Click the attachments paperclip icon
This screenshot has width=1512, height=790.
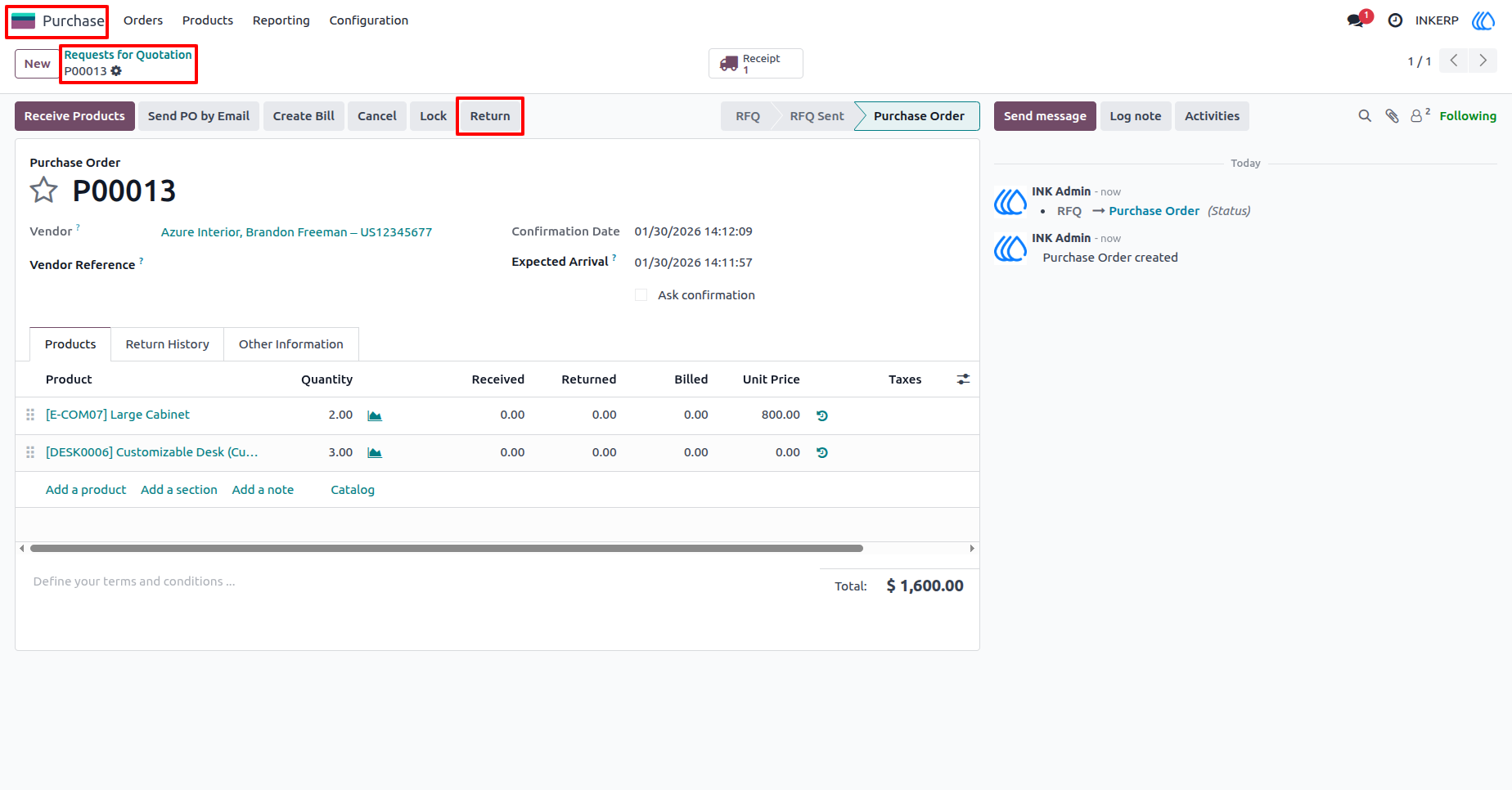[1392, 116]
